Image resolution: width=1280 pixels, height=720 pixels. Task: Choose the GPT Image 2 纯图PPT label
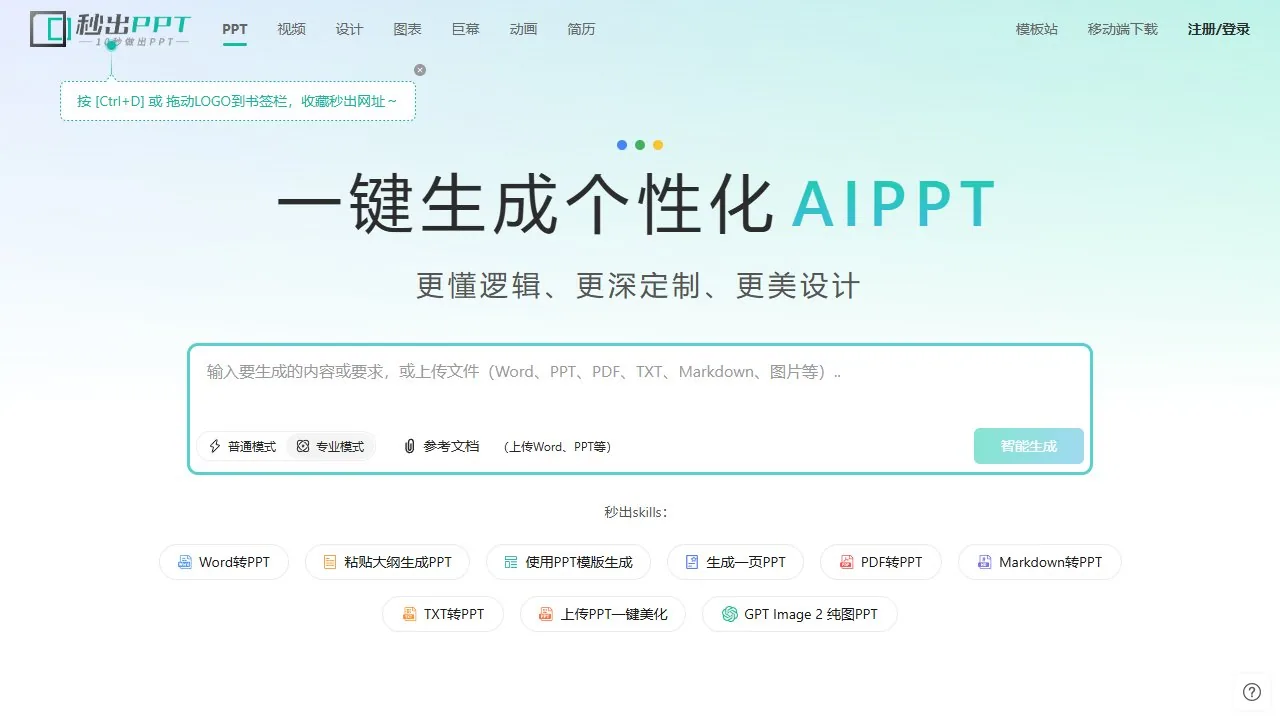pos(811,614)
